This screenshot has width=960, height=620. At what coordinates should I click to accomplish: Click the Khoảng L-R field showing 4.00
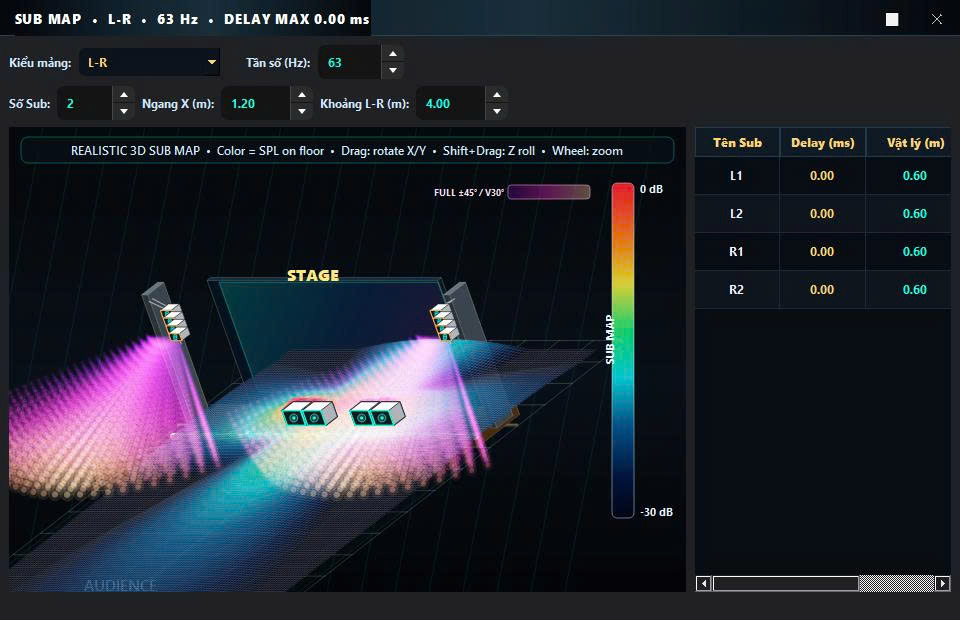pyautogui.click(x=451, y=103)
